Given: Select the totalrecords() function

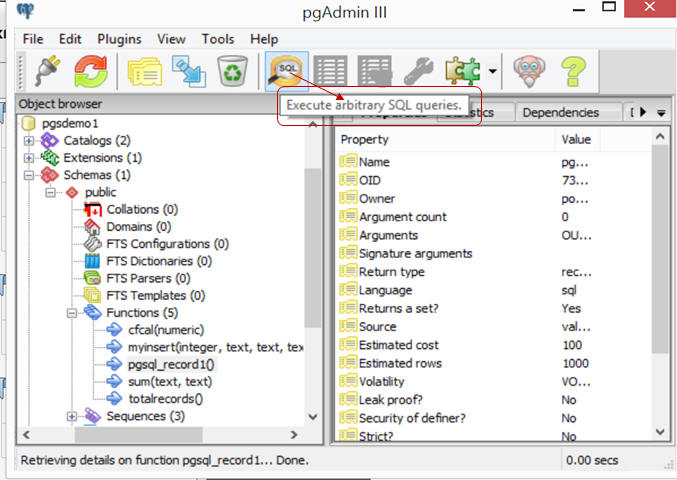Looking at the screenshot, I should coord(165,399).
